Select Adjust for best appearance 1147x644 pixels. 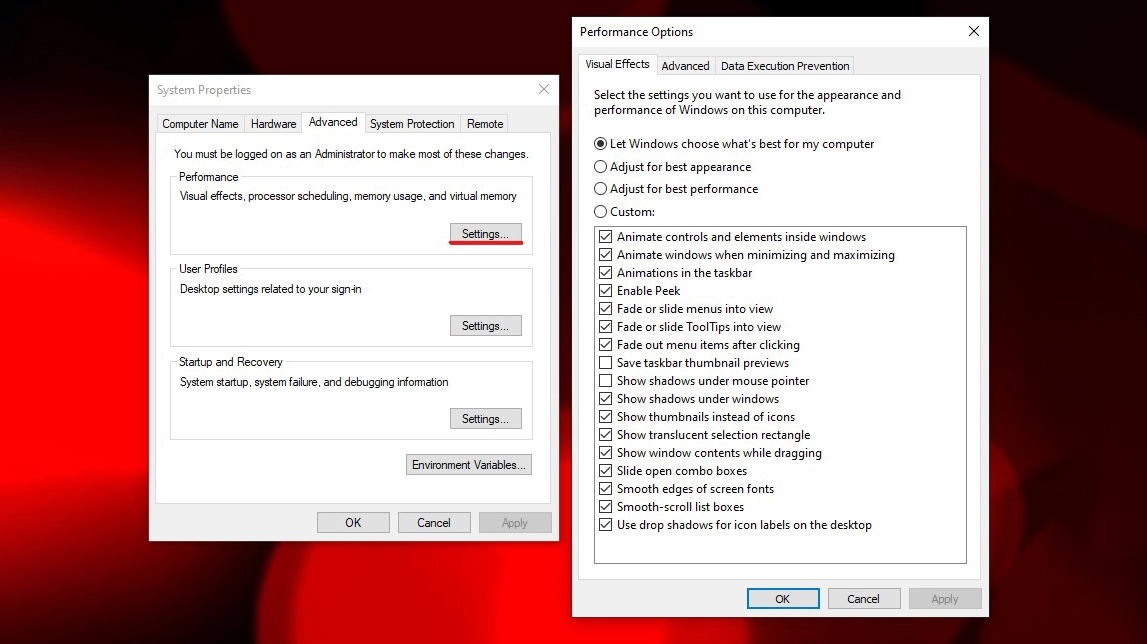pyautogui.click(x=601, y=167)
